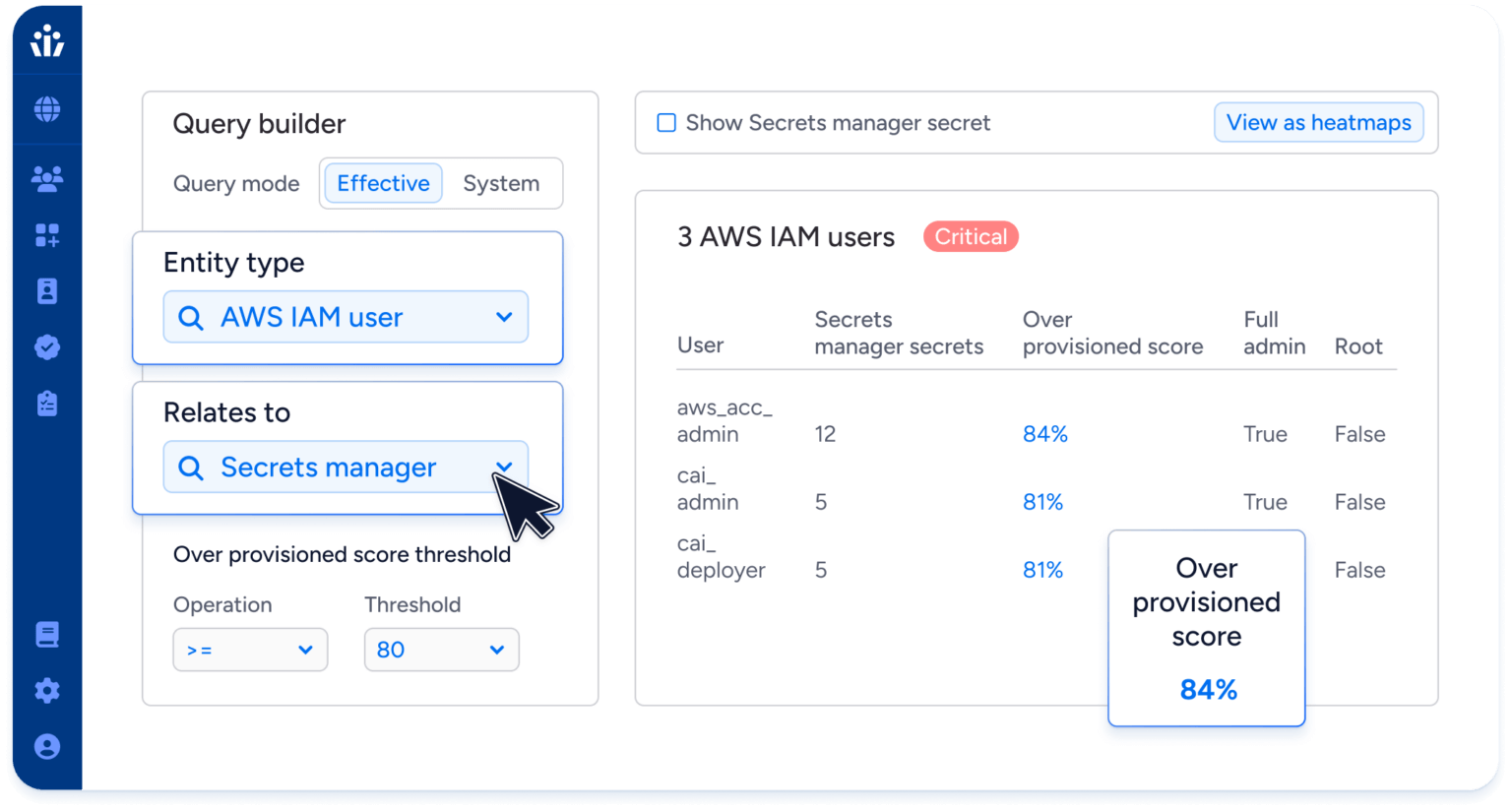
Task: Click the user profile icon in sidebar
Action: click(46, 747)
